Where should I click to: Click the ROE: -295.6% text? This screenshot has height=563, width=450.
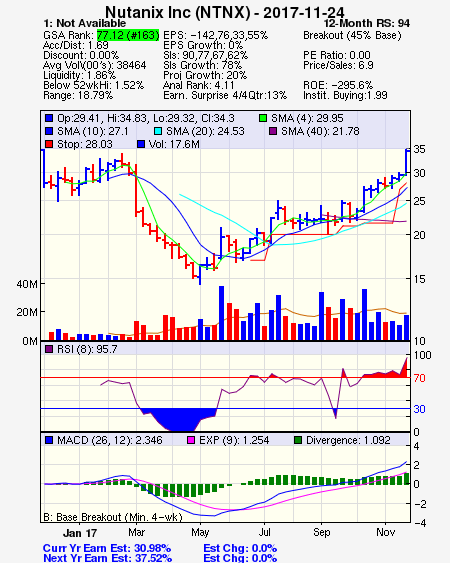pos(338,85)
